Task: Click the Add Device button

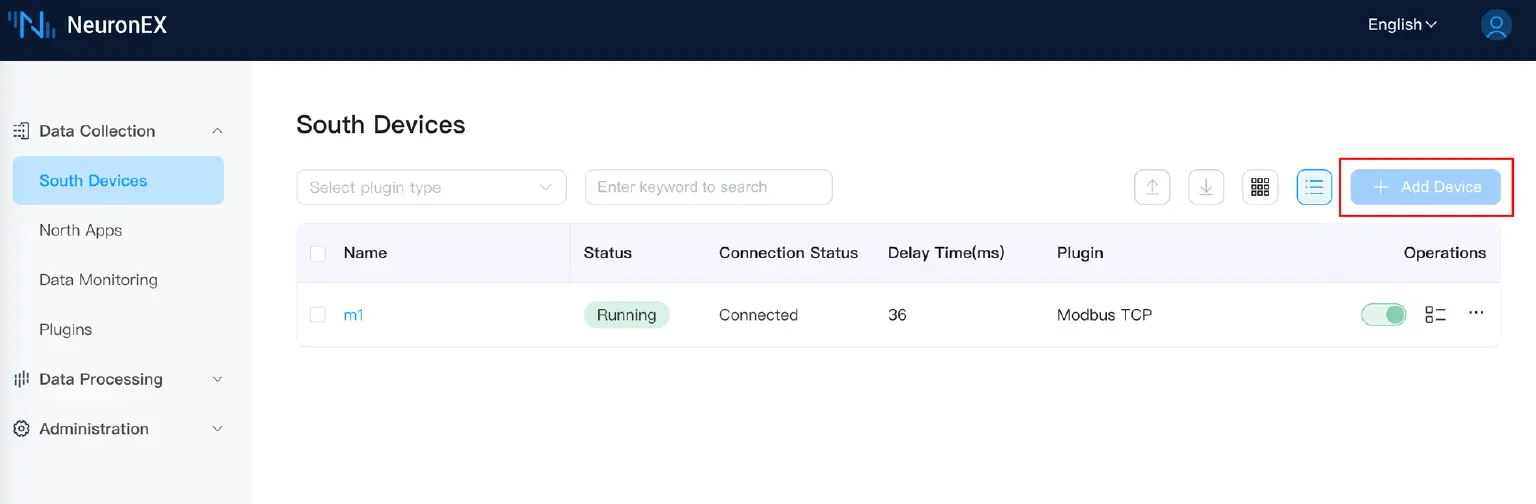Action: click(1425, 187)
